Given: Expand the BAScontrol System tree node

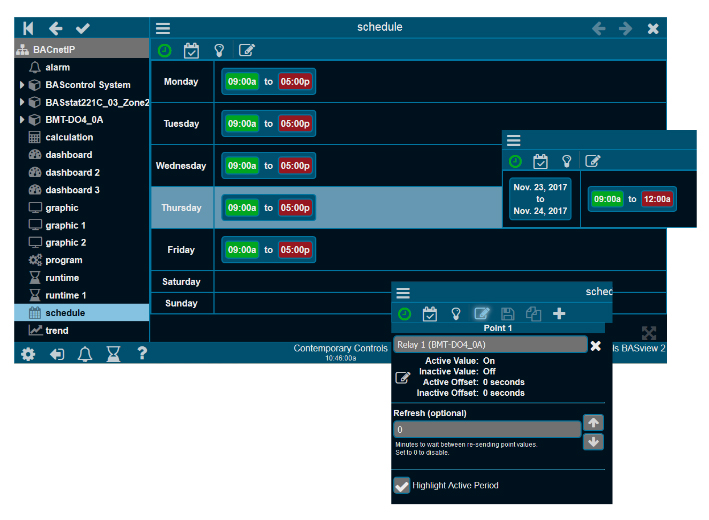Looking at the screenshot, I should (22, 85).
